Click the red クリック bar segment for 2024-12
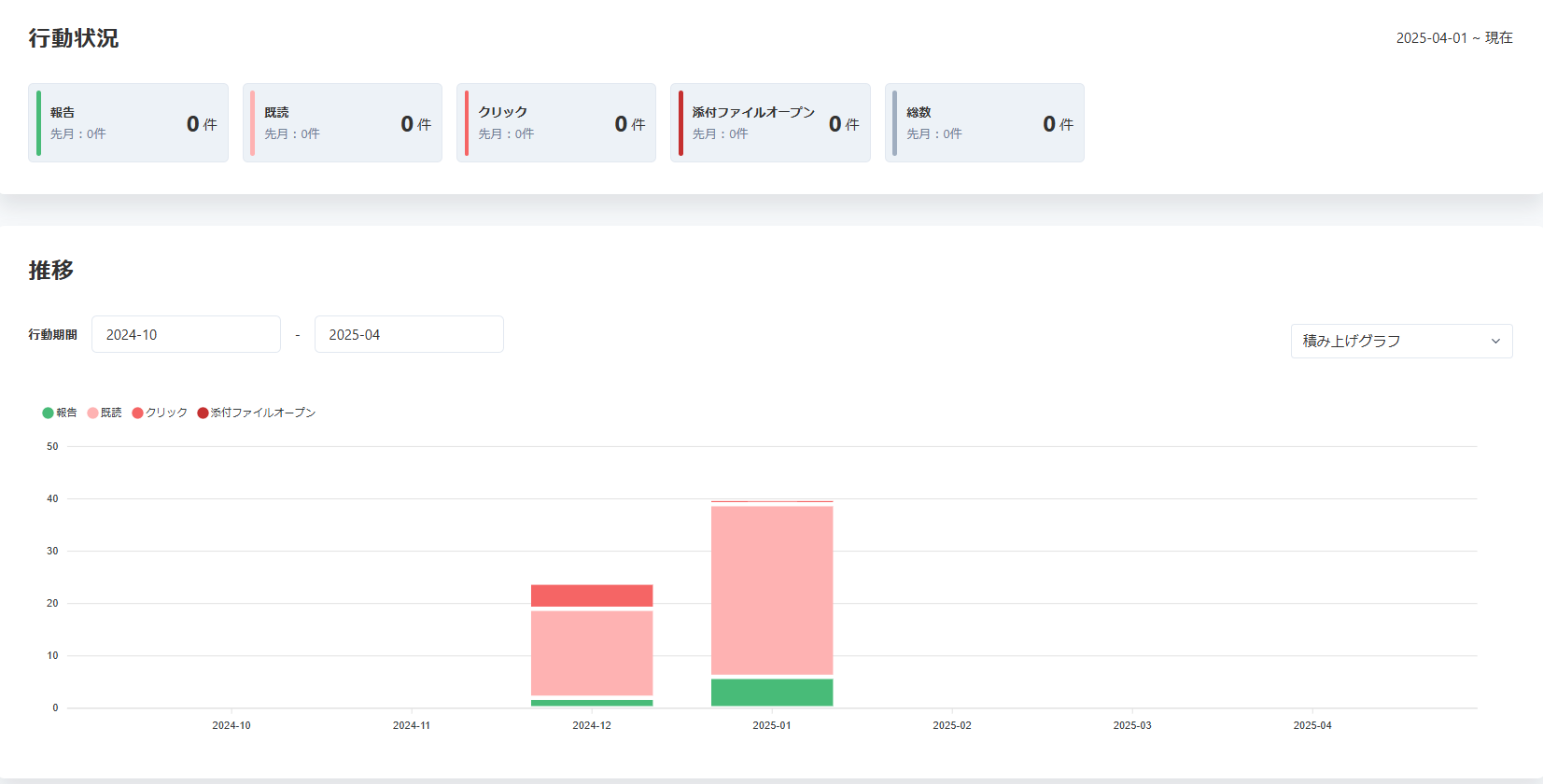The height and width of the screenshot is (784, 1543). click(592, 595)
